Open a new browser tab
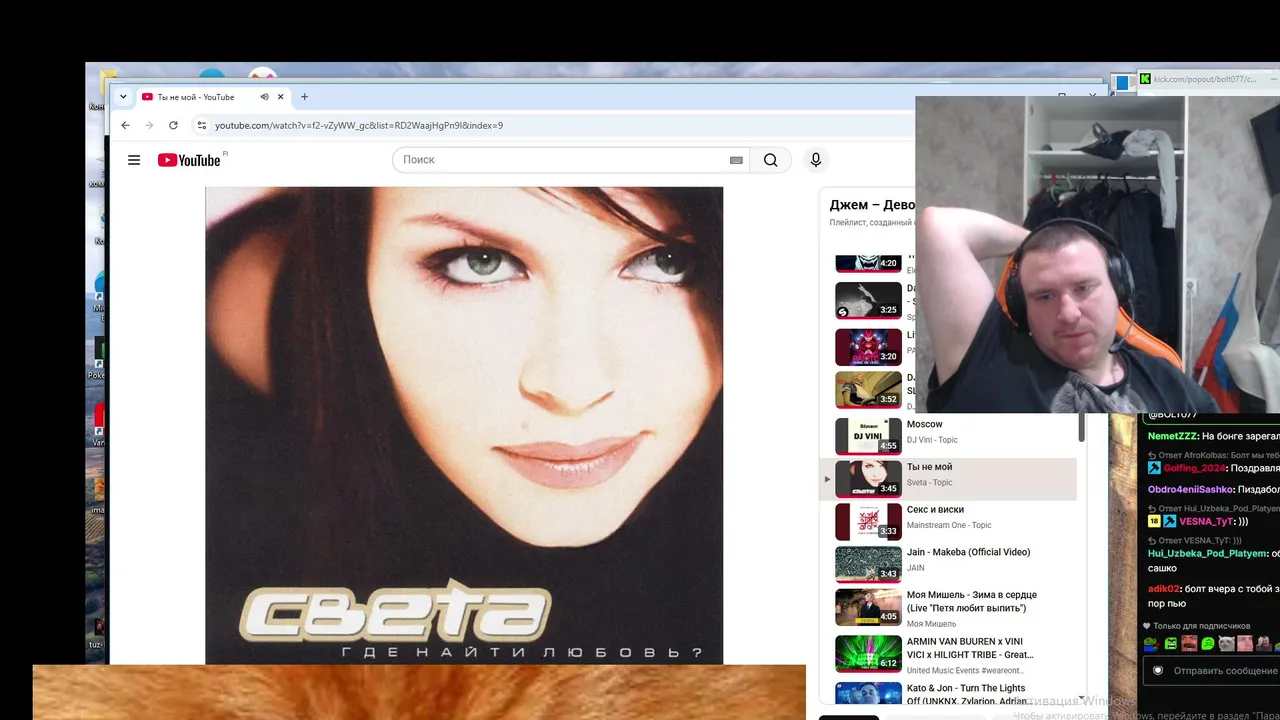 point(304,97)
